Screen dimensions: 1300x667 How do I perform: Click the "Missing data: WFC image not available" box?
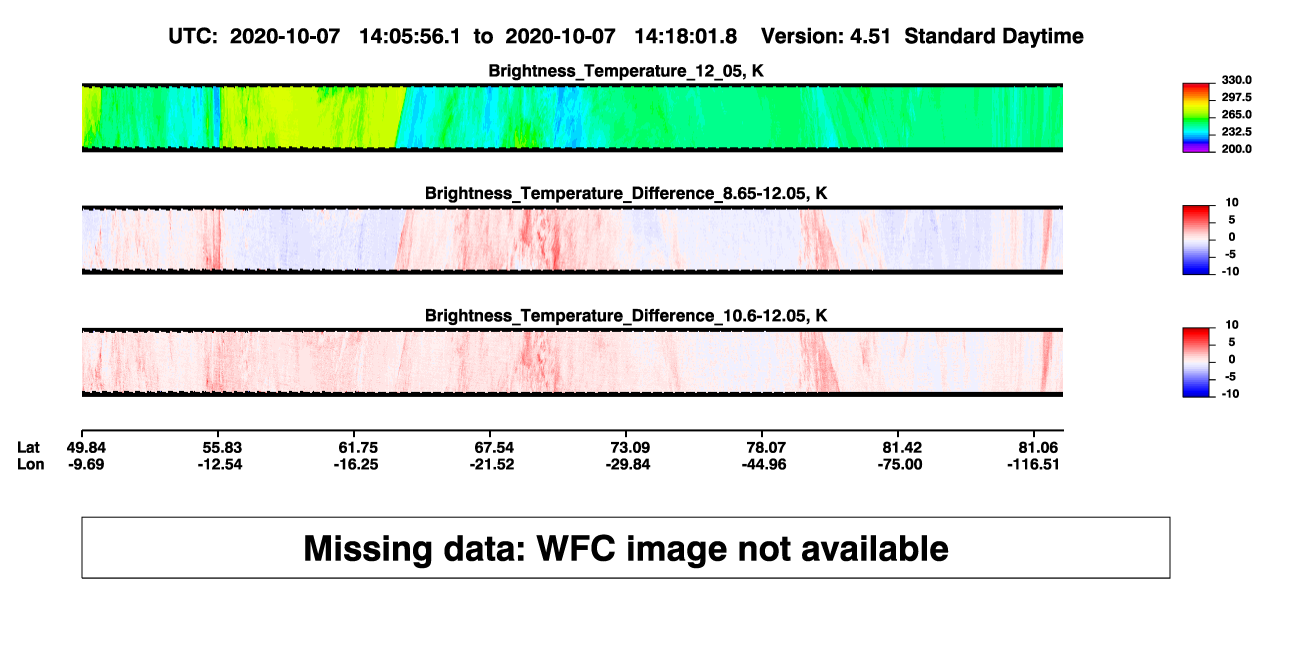[626, 547]
